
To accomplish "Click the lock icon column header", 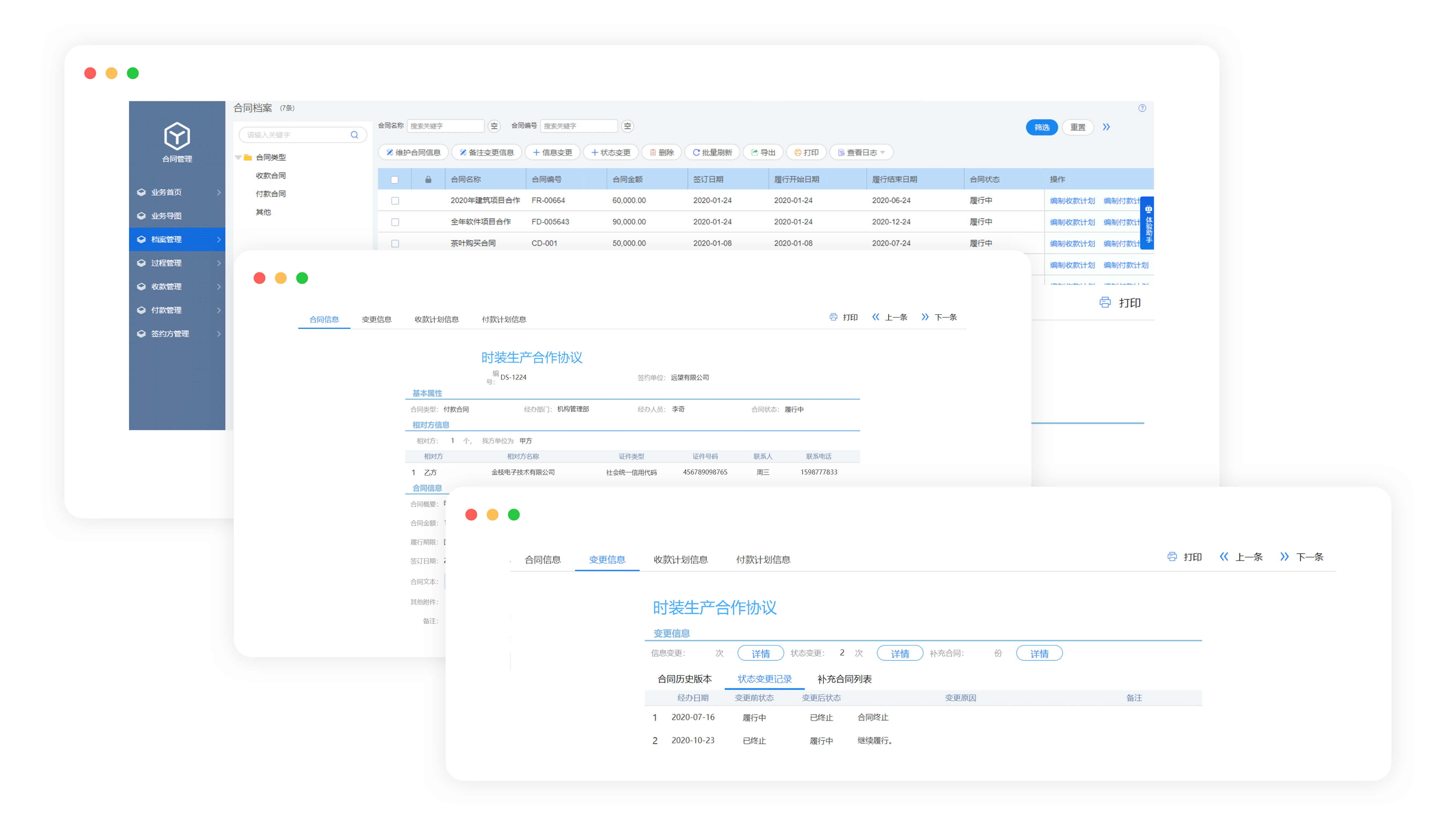I will (x=428, y=179).
